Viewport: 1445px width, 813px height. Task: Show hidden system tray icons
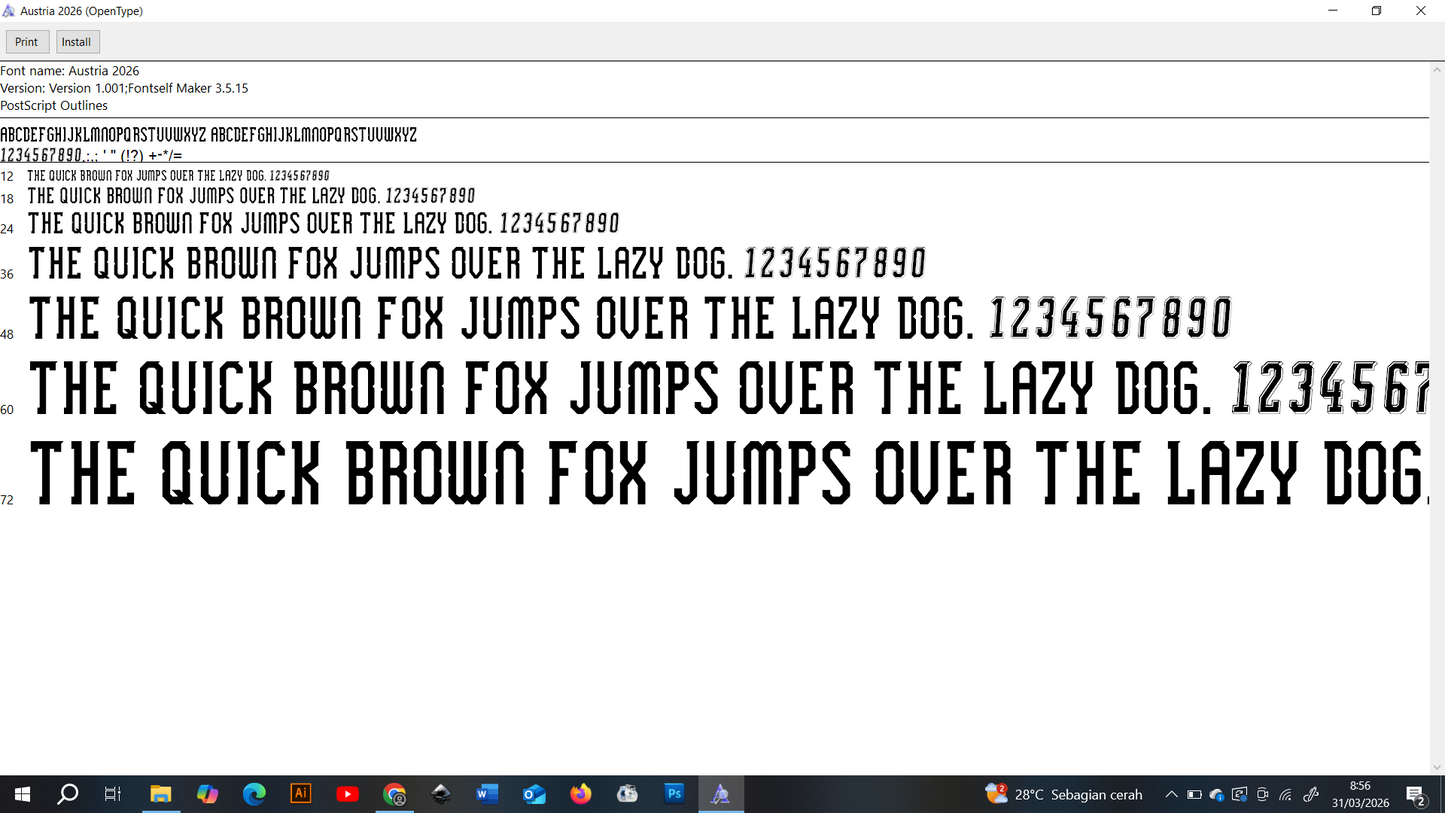click(1171, 795)
